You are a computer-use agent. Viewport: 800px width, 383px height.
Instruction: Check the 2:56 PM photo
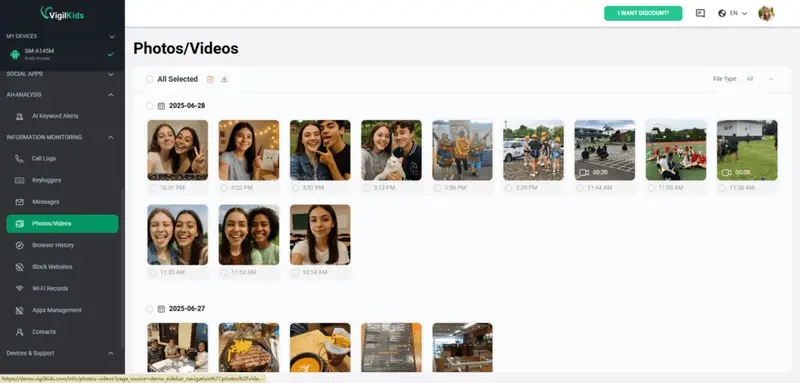pos(438,188)
